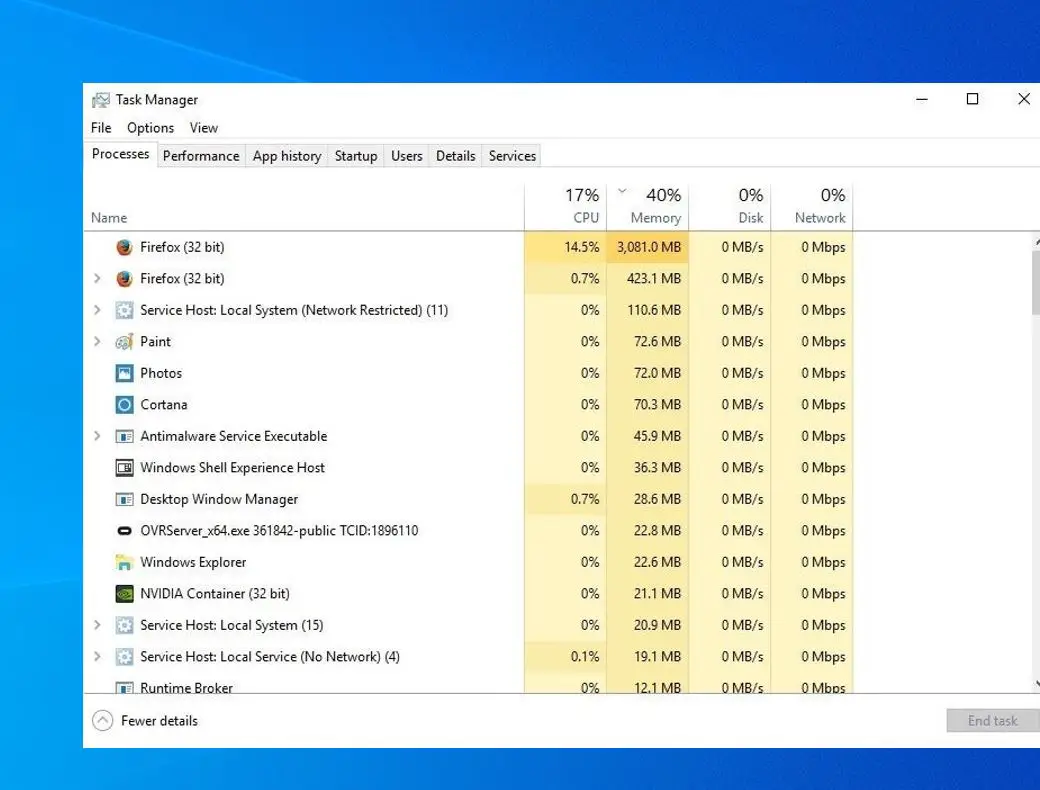Select the 110.6 MB memory value

pos(653,310)
